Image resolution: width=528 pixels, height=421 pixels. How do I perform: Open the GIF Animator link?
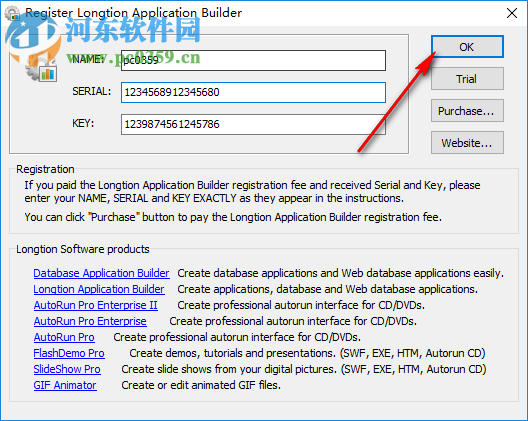click(65, 385)
